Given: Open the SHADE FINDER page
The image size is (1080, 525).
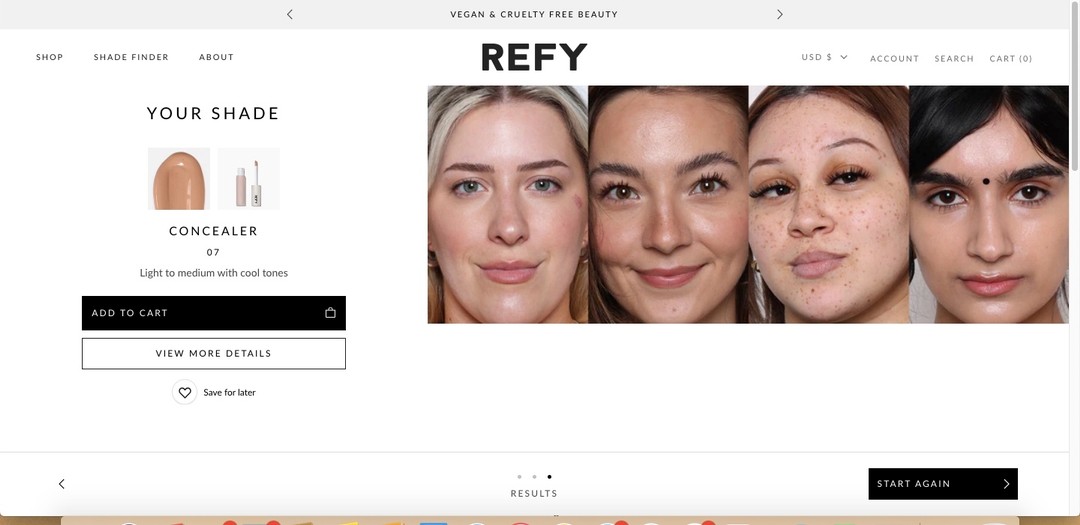Looking at the screenshot, I should point(131,57).
